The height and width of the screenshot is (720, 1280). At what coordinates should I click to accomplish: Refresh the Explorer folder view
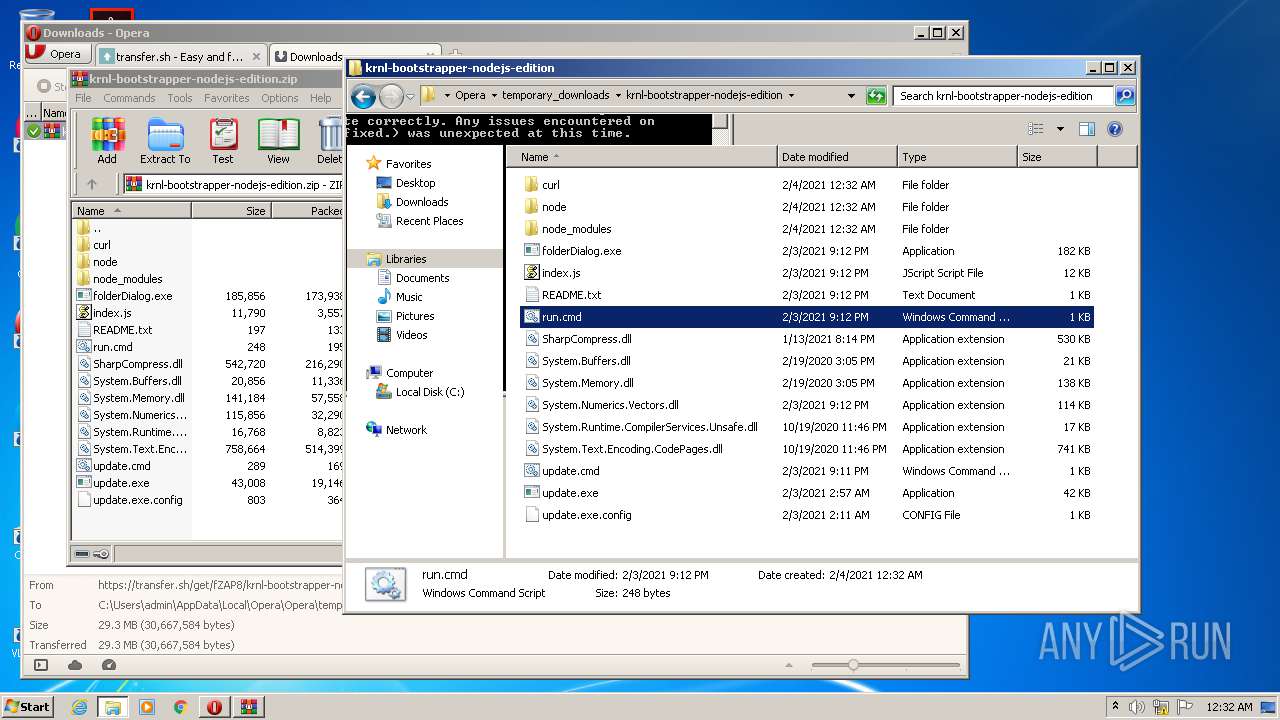point(876,96)
